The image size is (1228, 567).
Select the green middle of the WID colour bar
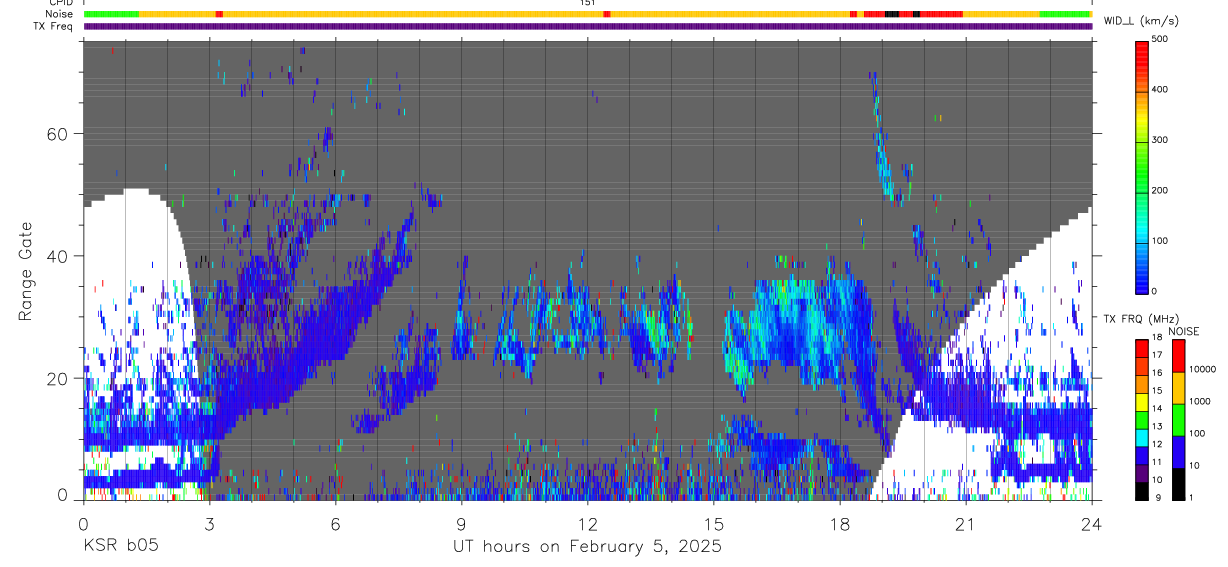(1142, 170)
